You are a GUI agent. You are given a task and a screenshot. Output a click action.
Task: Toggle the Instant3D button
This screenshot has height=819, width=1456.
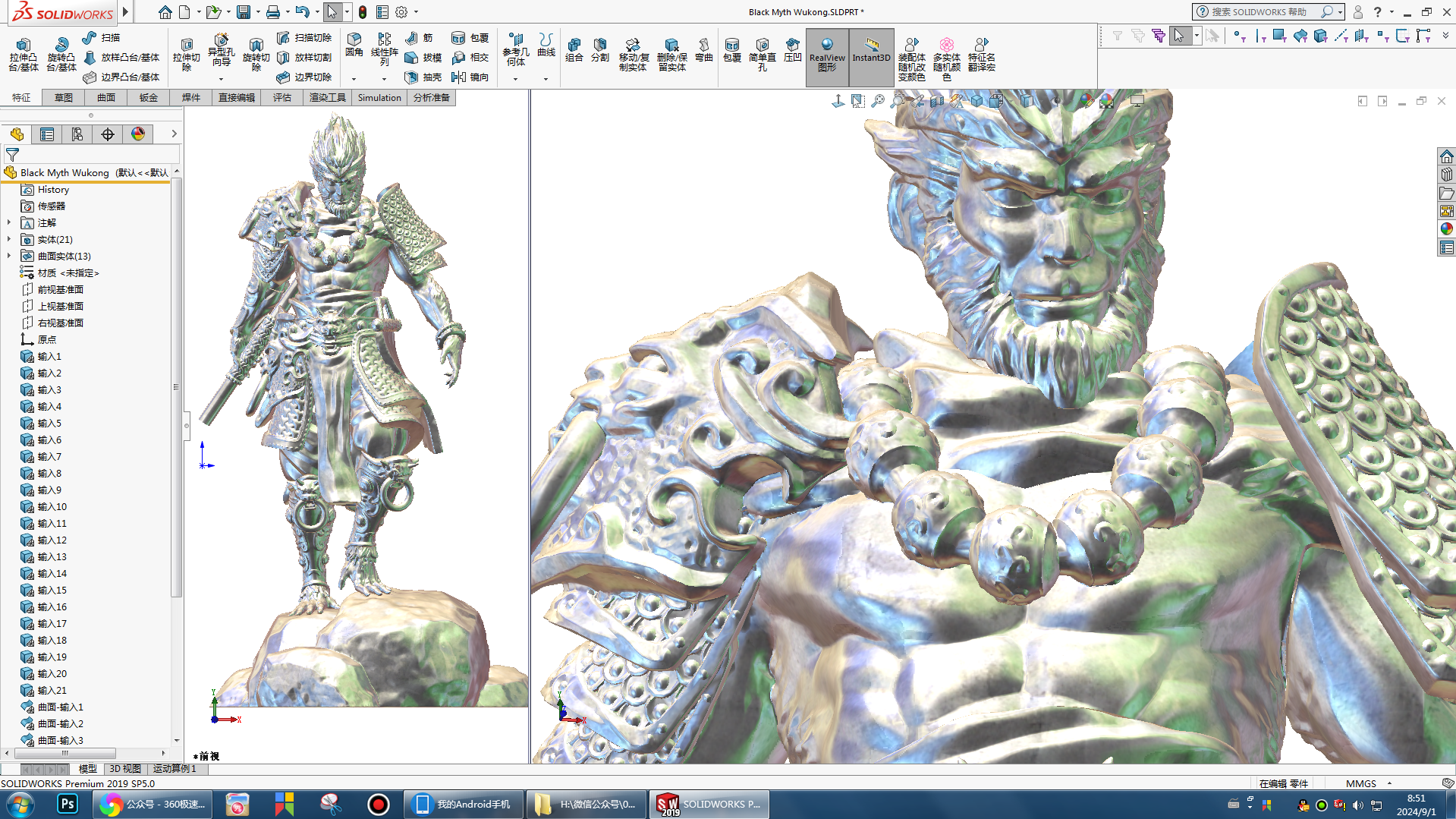871,57
